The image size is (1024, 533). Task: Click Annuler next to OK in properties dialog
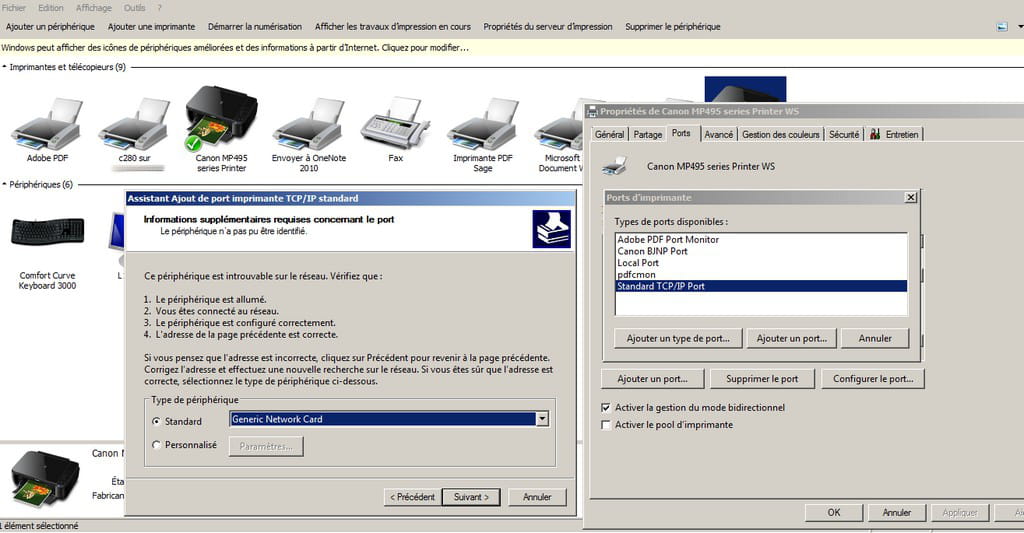tap(897, 513)
